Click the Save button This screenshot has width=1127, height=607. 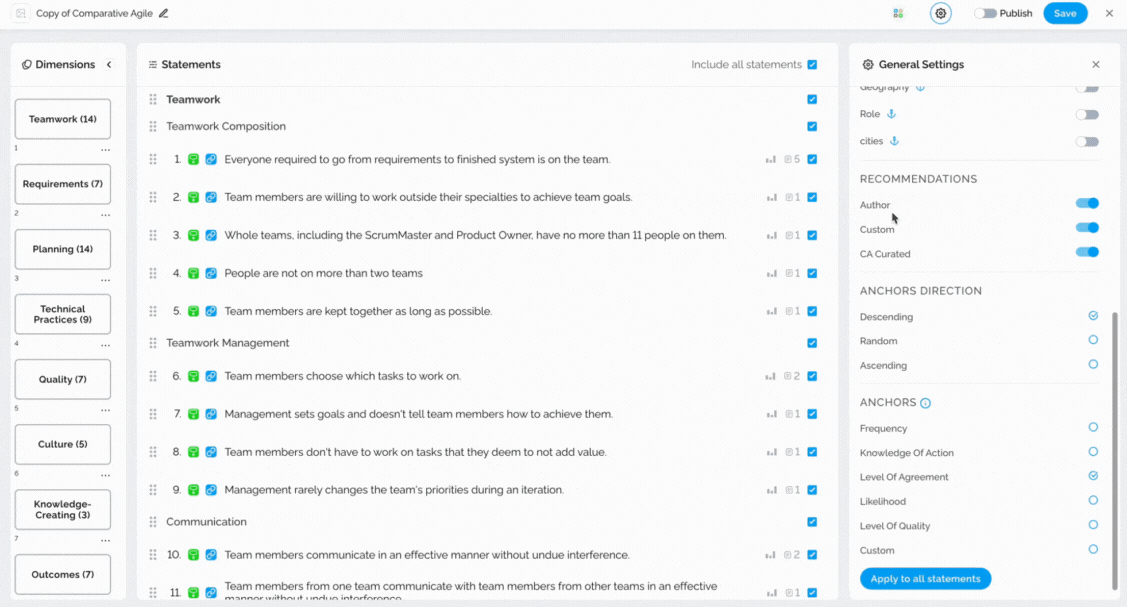(1064, 13)
